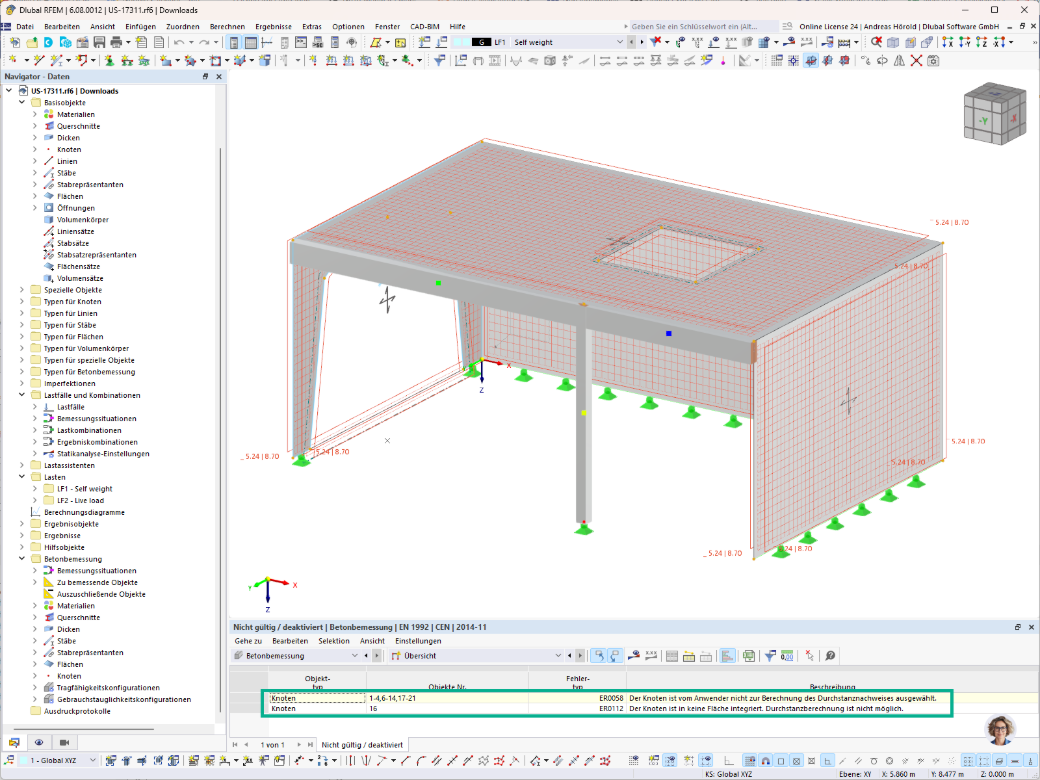Screen dimensions: 1040x780
Task: Open the Berechnen menu
Action: click(227, 27)
